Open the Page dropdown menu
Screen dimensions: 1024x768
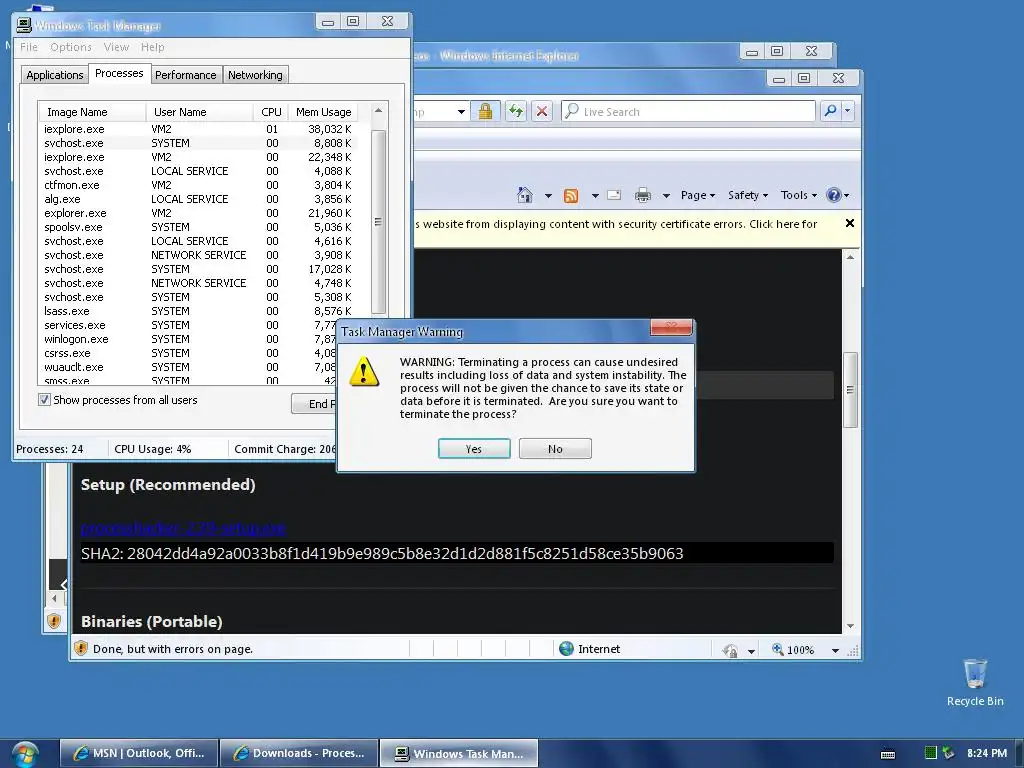[x=697, y=195]
